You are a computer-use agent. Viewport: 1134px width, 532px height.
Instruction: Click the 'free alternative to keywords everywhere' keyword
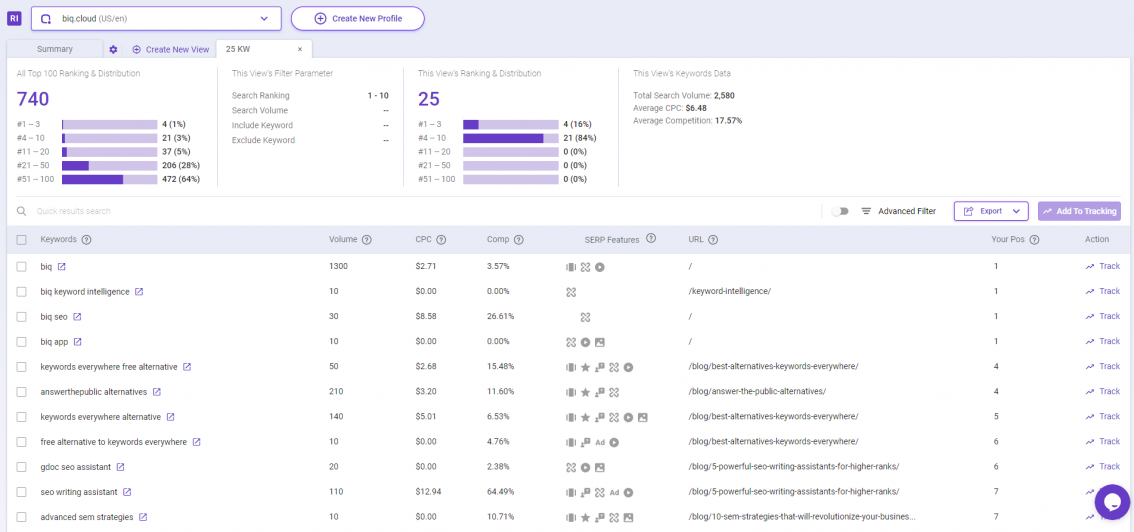coord(114,442)
